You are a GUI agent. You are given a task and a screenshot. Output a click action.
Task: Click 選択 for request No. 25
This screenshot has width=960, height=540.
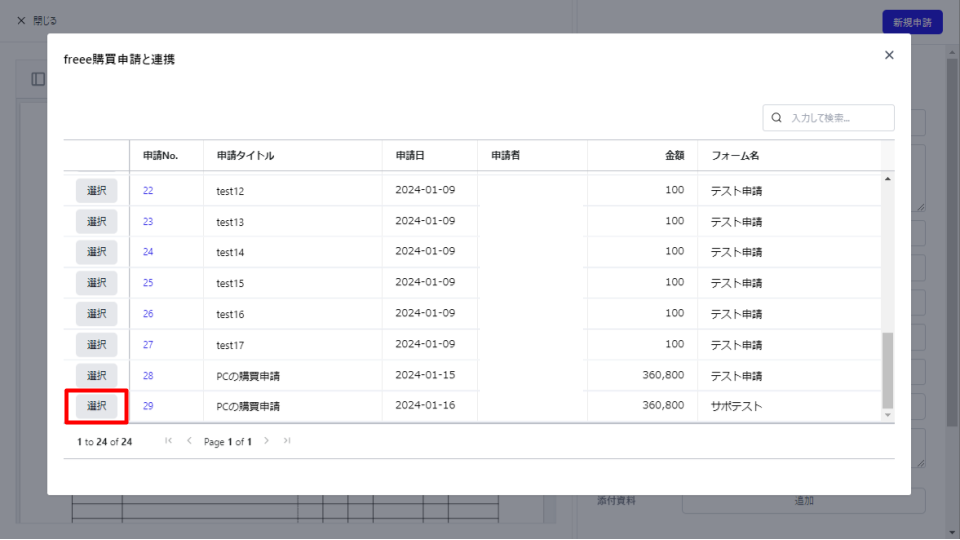[97, 283]
